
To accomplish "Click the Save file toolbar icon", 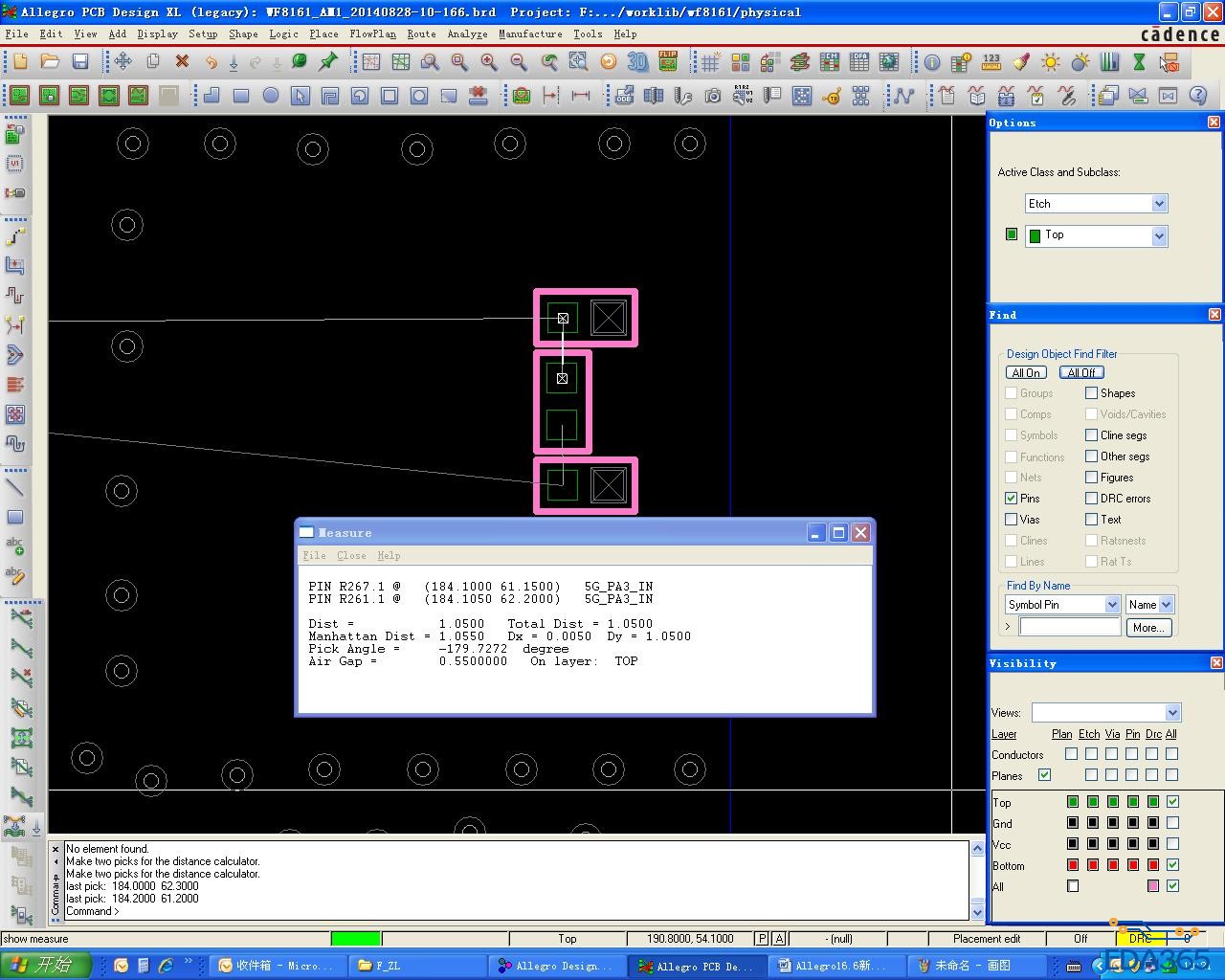I will [80, 62].
